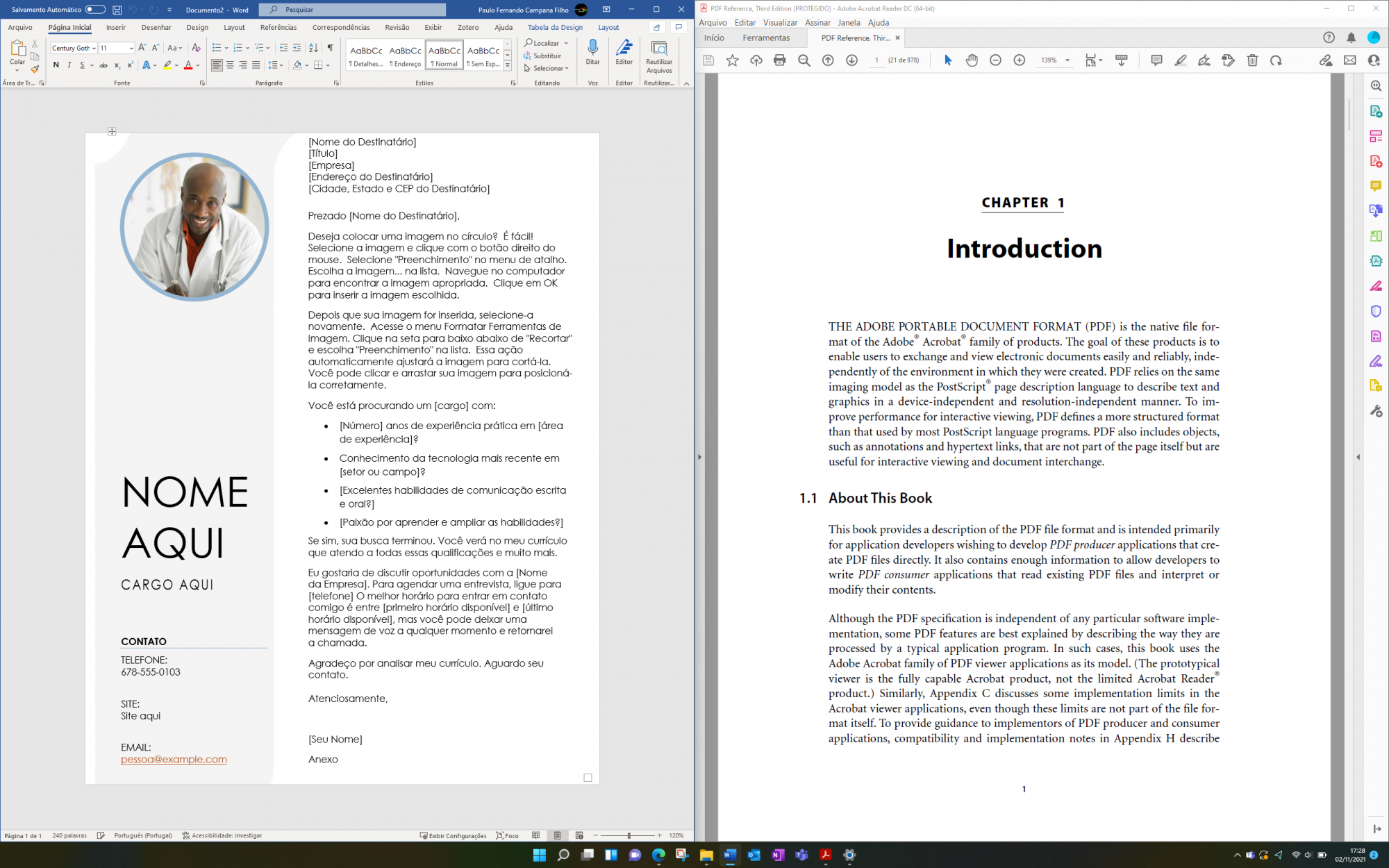This screenshot has width=1389, height=868.
Task: Select Acrobat's Hand pan tool
Action: click(972, 60)
